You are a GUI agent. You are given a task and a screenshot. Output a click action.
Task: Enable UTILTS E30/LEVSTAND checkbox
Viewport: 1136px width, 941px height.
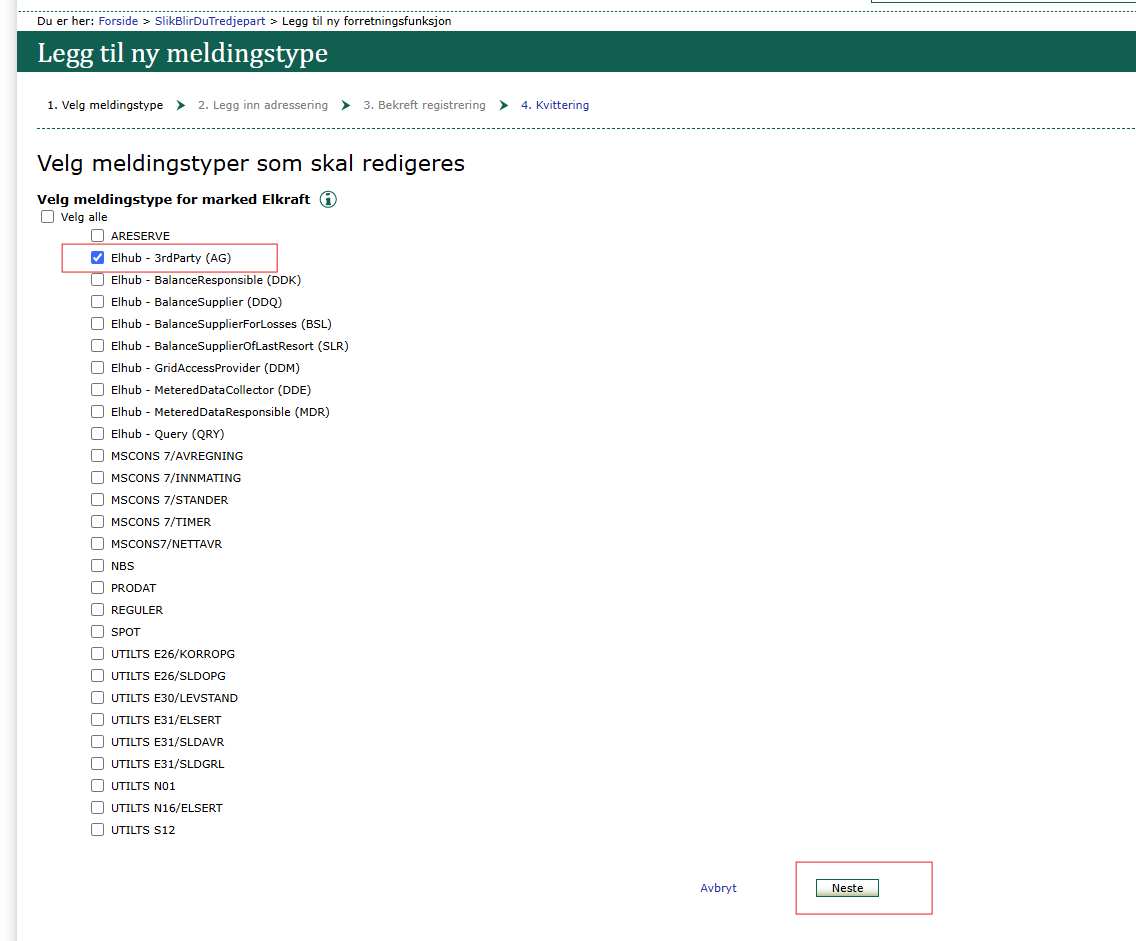(98, 698)
